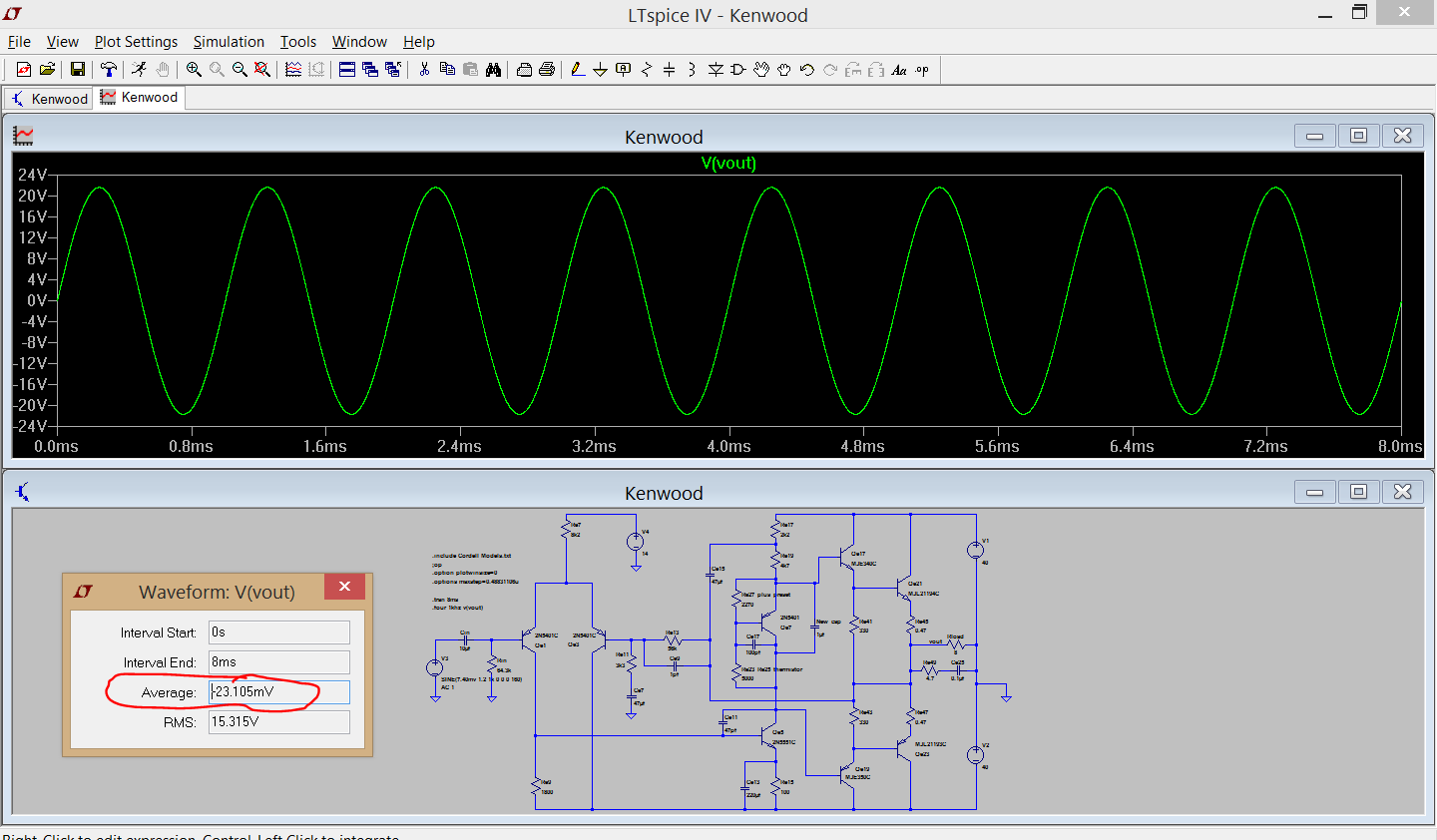1437x840 pixels.
Task: Click the Paste clipboard icon
Action: (x=470, y=69)
